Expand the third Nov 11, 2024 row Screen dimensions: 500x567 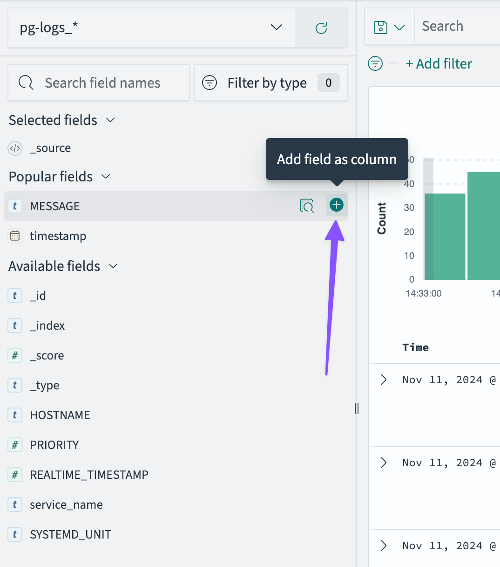(x=383, y=545)
